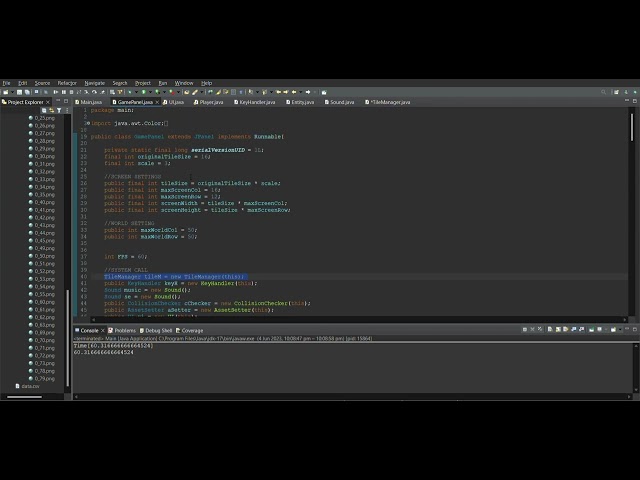
Task: Open the Coverage launch dropdown arrow
Action: [x=163, y=92]
